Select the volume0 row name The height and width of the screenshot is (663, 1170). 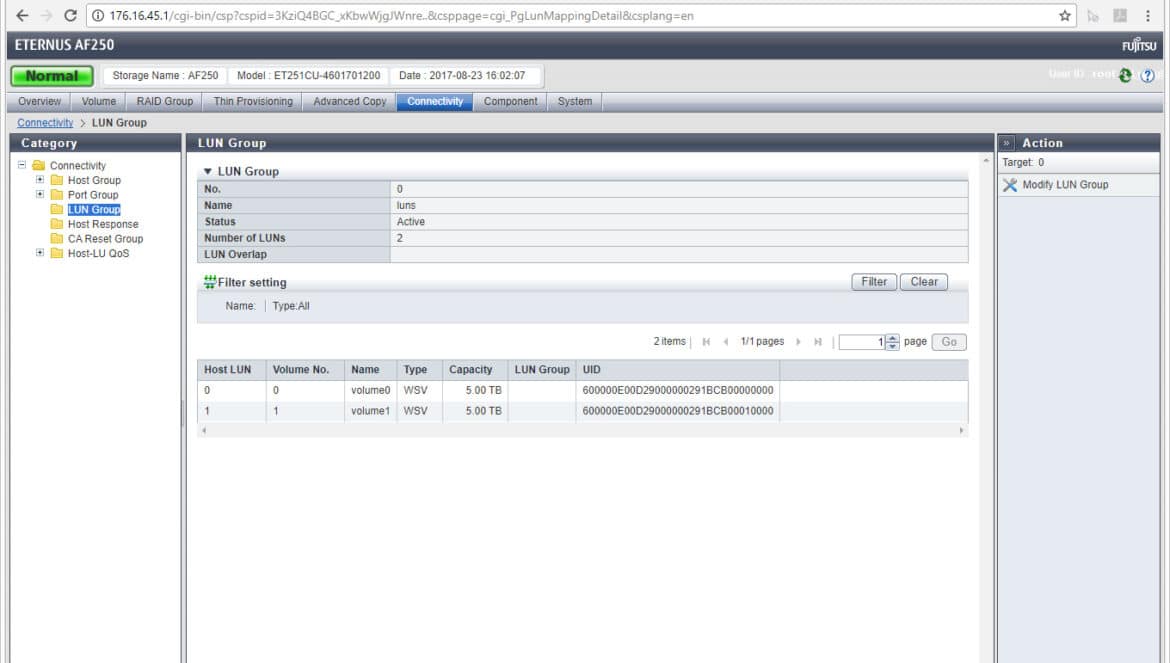(370, 390)
